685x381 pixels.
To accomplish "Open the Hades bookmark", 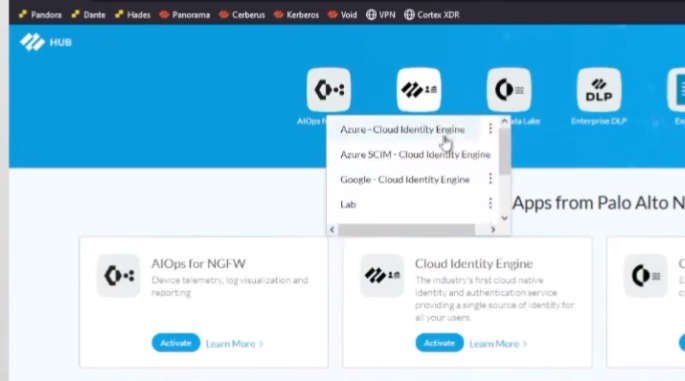I will 132,15.
